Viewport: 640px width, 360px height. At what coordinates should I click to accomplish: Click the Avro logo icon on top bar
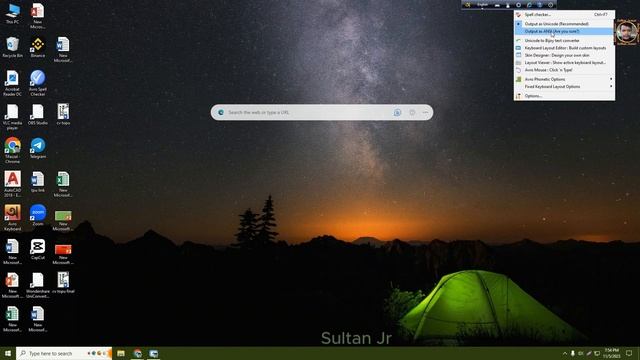coord(468,5)
